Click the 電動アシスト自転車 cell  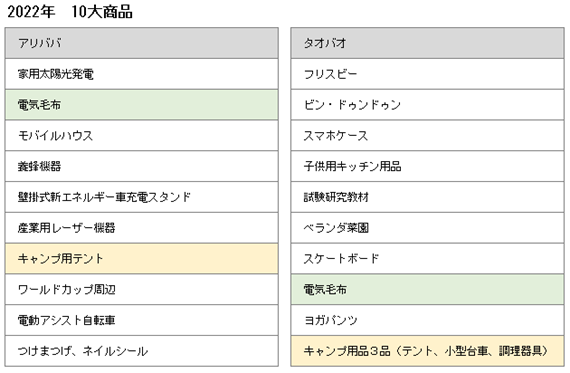click(x=142, y=320)
